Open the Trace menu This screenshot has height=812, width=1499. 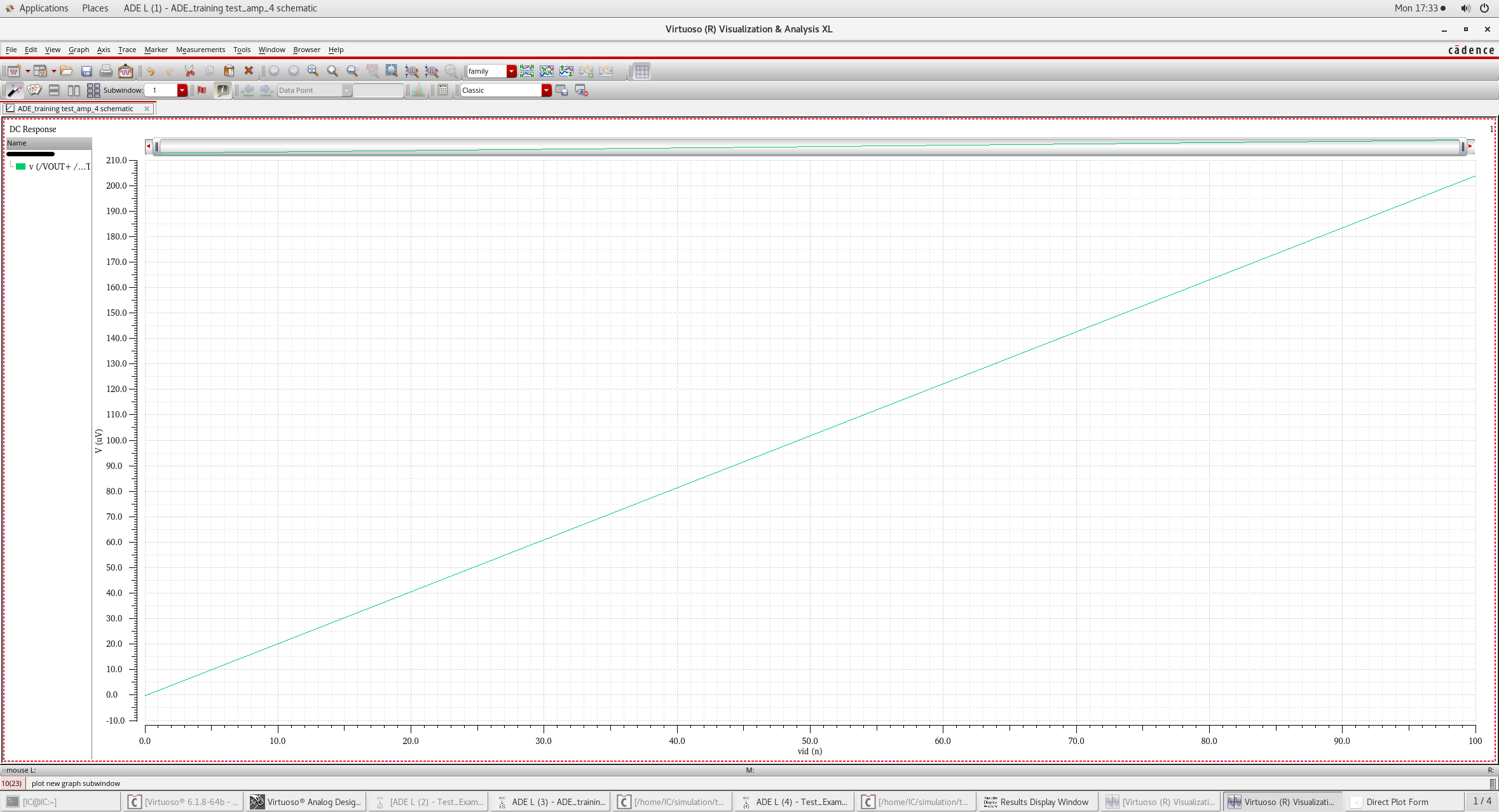tap(127, 50)
